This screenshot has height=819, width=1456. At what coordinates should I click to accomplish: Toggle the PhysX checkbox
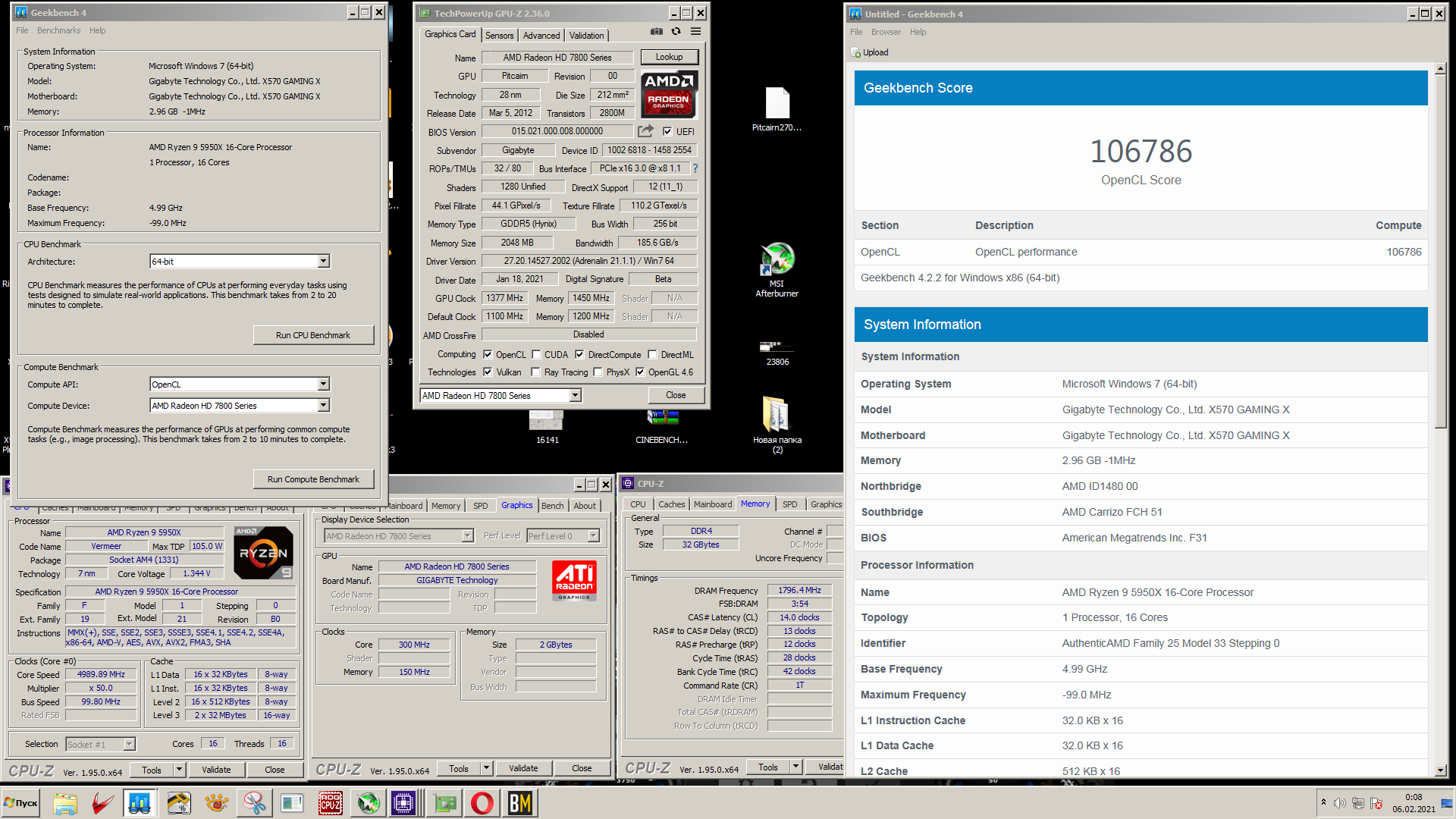point(598,372)
